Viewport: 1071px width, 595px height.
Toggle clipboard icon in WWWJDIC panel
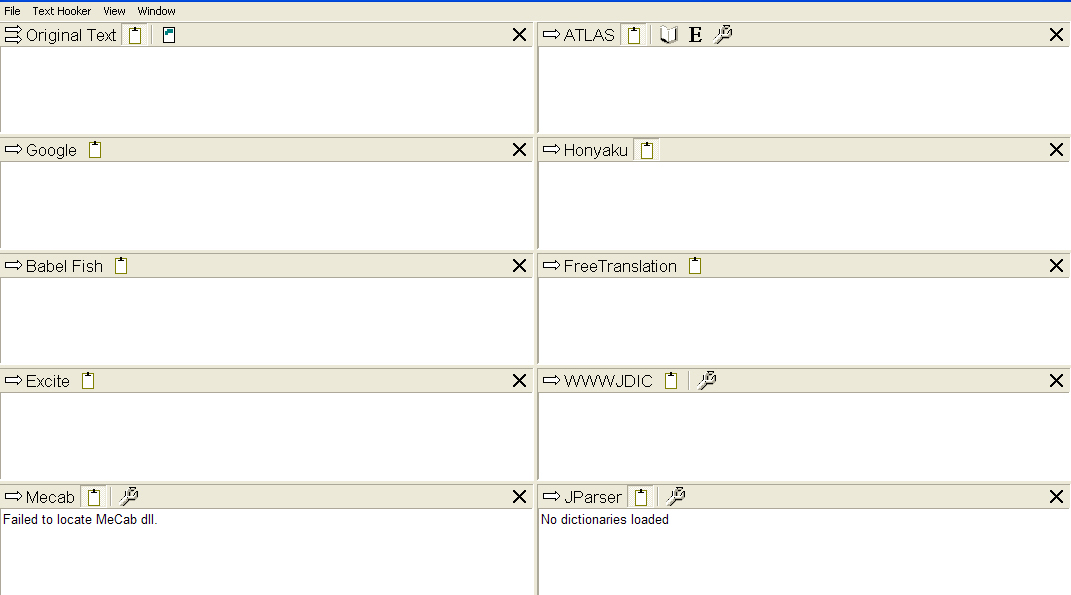pyautogui.click(x=671, y=380)
